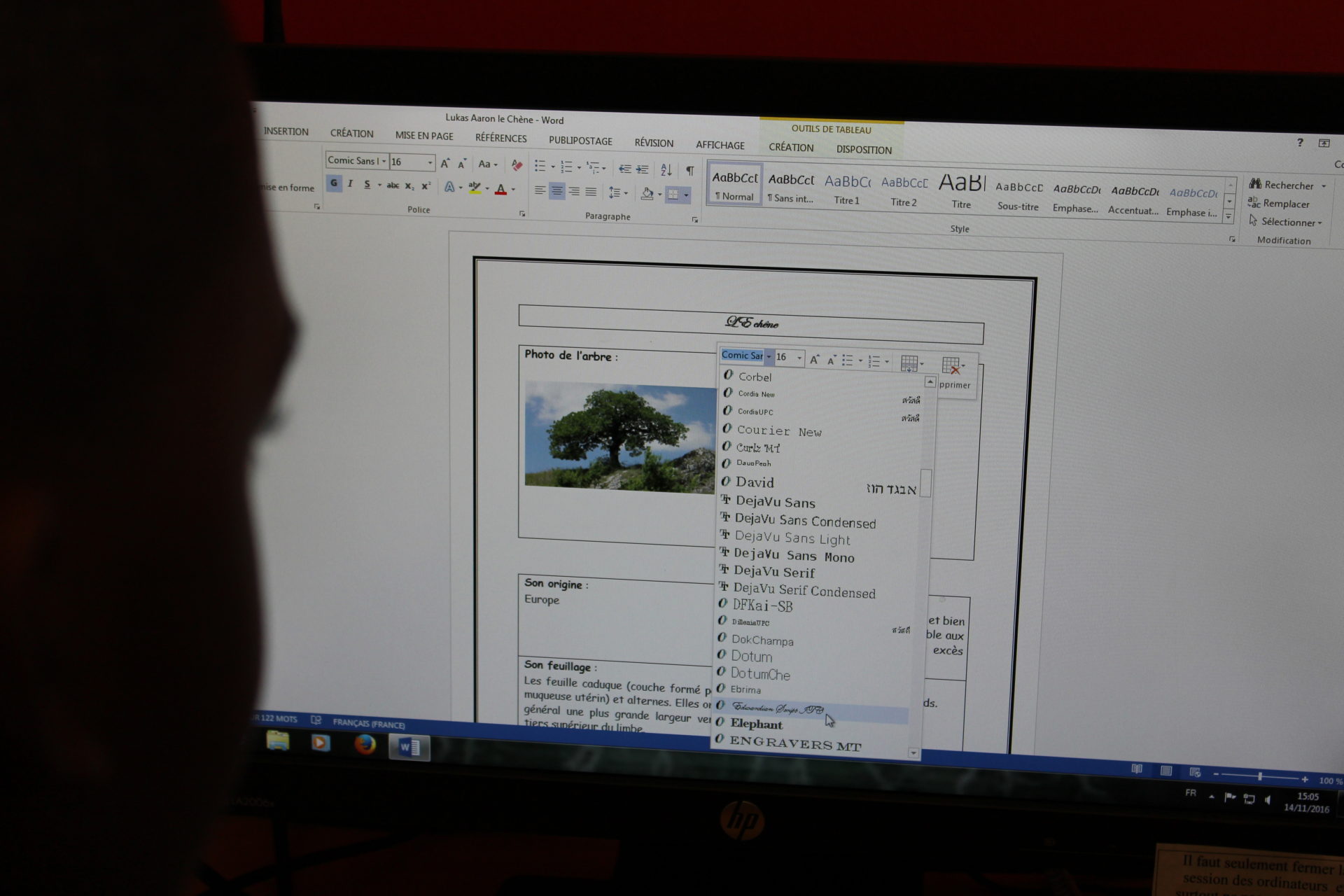Toggle center alignment
Viewport: 1344px width, 896px height.
(x=556, y=191)
